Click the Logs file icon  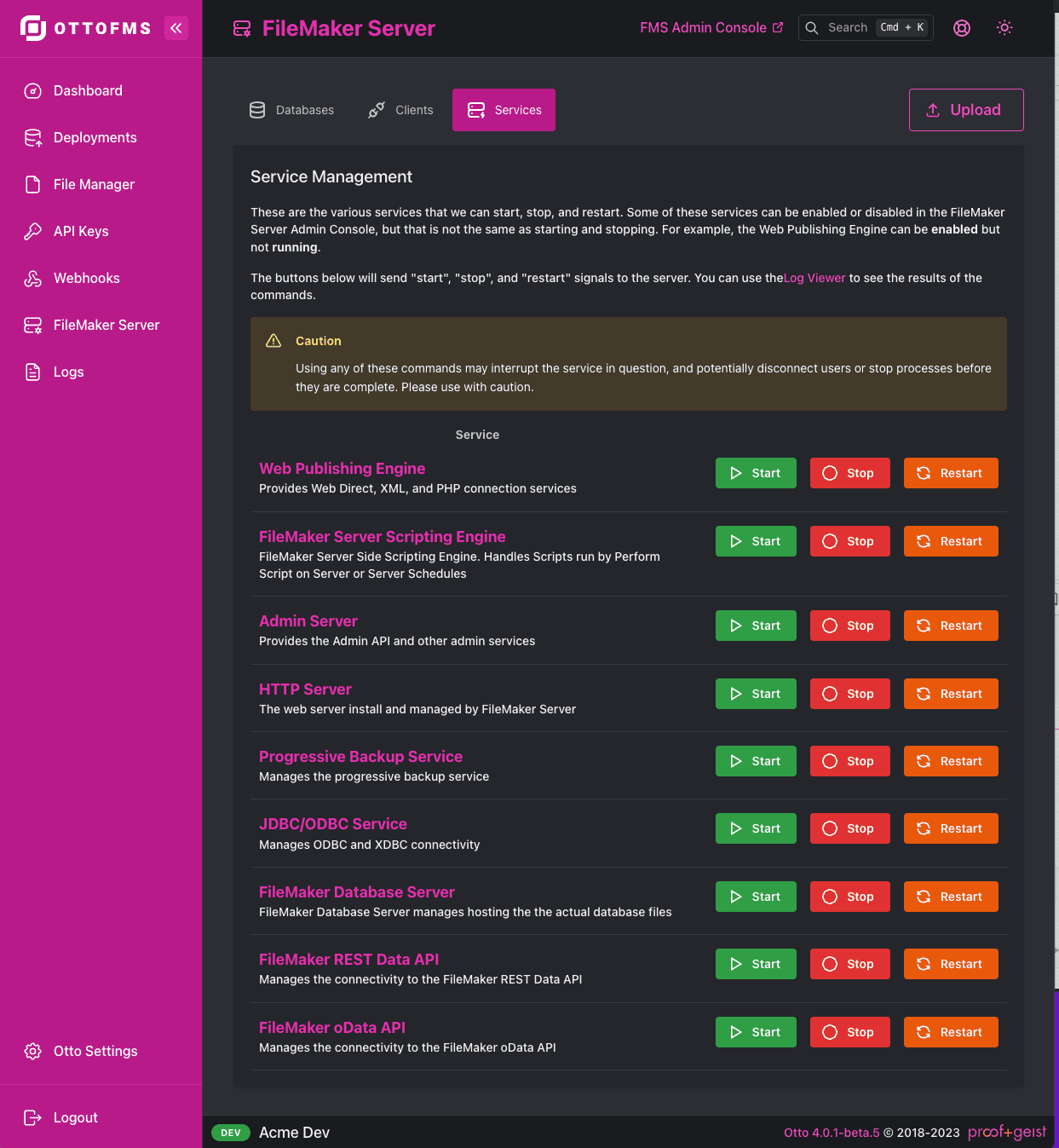33,372
